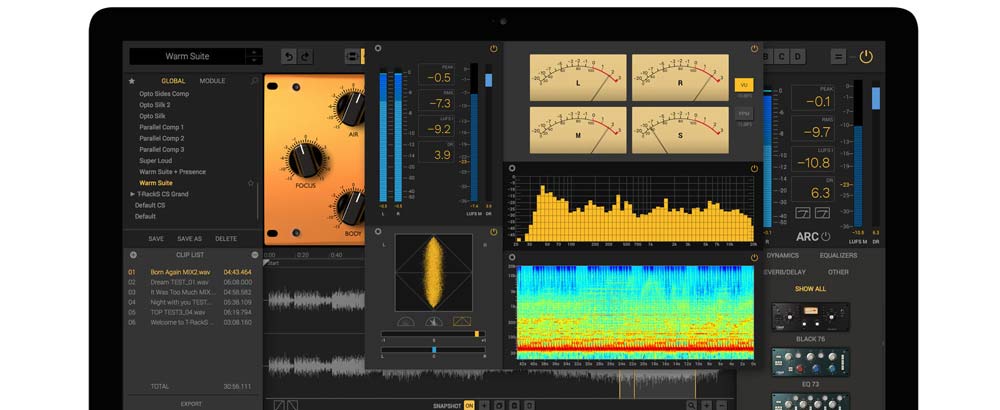Select SHOW ALL modules filter
Viewport: 1000px width, 410px height.
pyautogui.click(x=810, y=289)
